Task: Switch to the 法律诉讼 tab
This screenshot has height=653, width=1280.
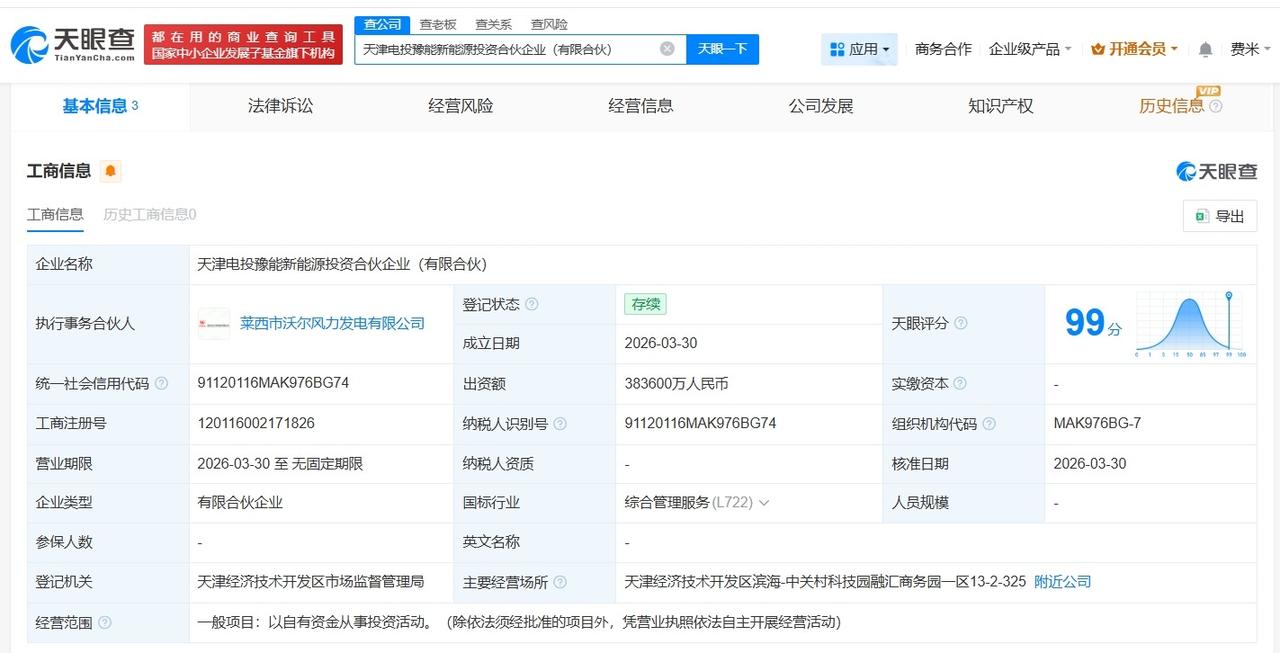Action: (279, 106)
